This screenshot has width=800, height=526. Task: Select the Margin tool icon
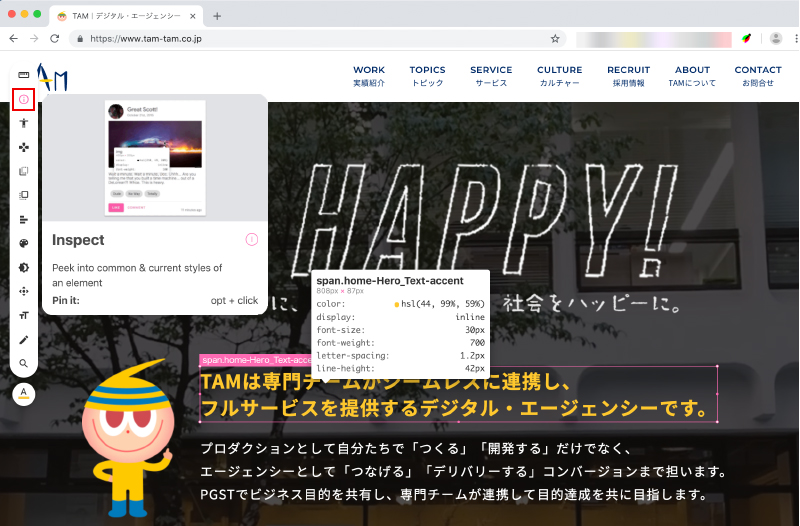[x=23, y=171]
